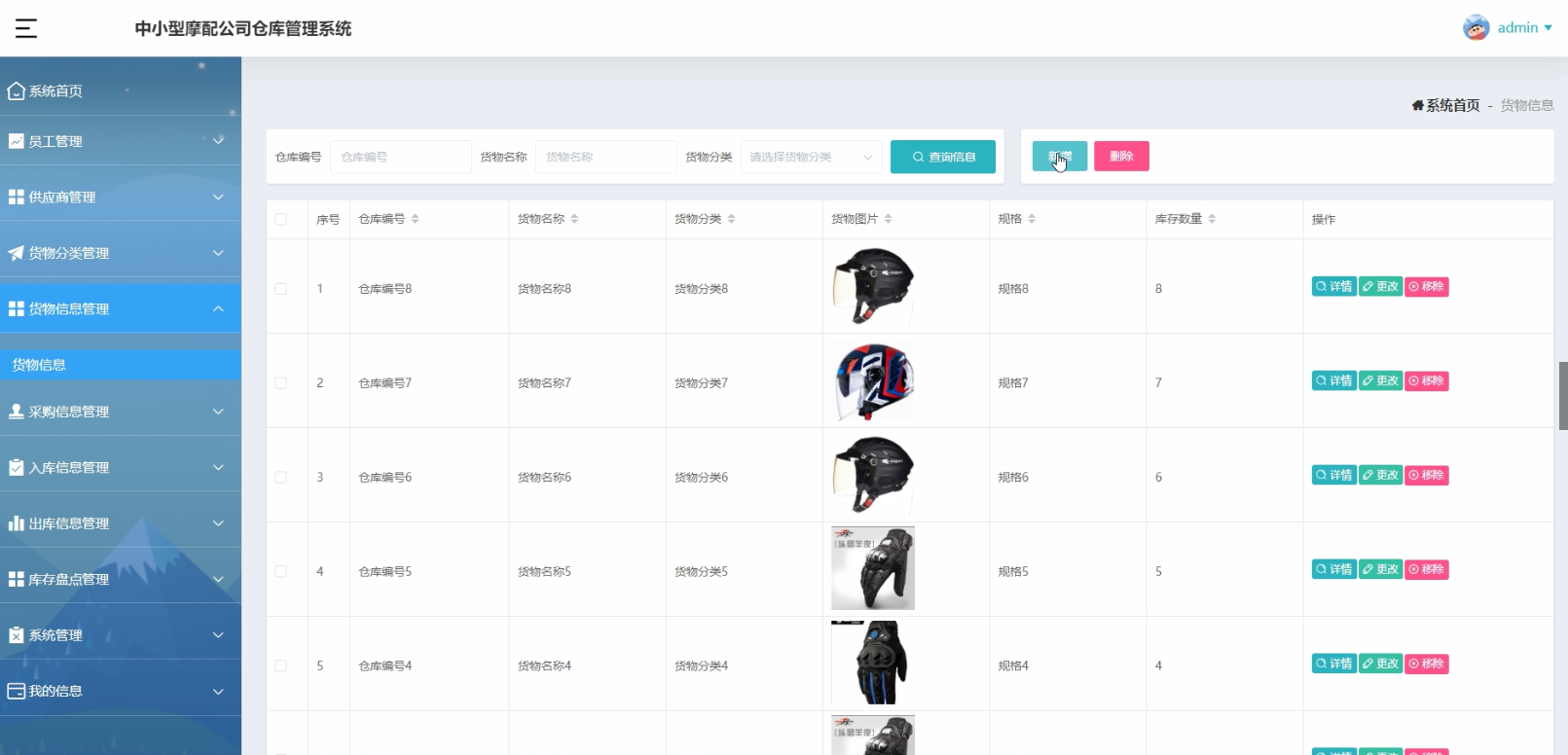Click 详情 for 仓库编号5 row

click(1334, 569)
